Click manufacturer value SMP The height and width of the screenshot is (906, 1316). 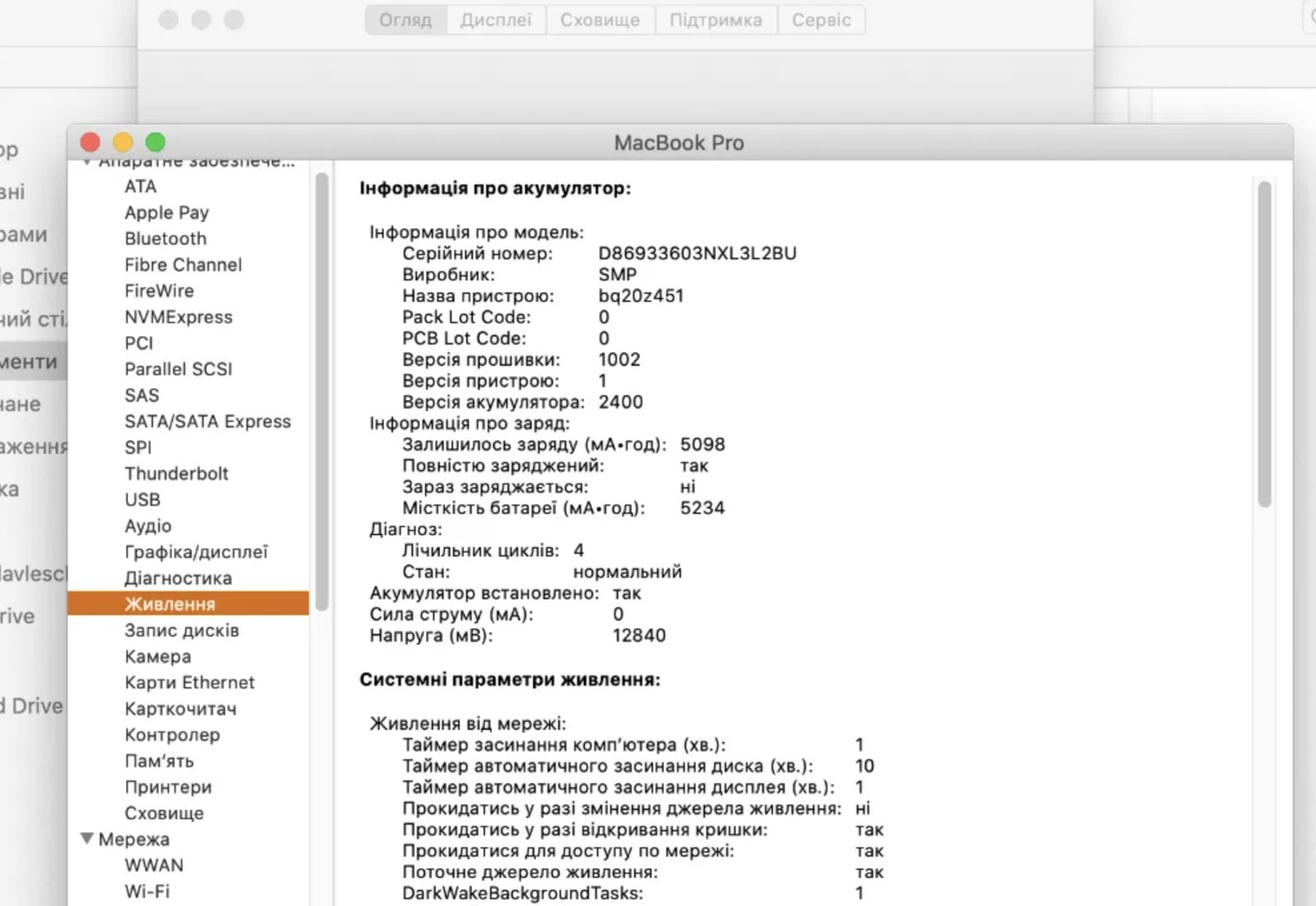click(x=618, y=275)
